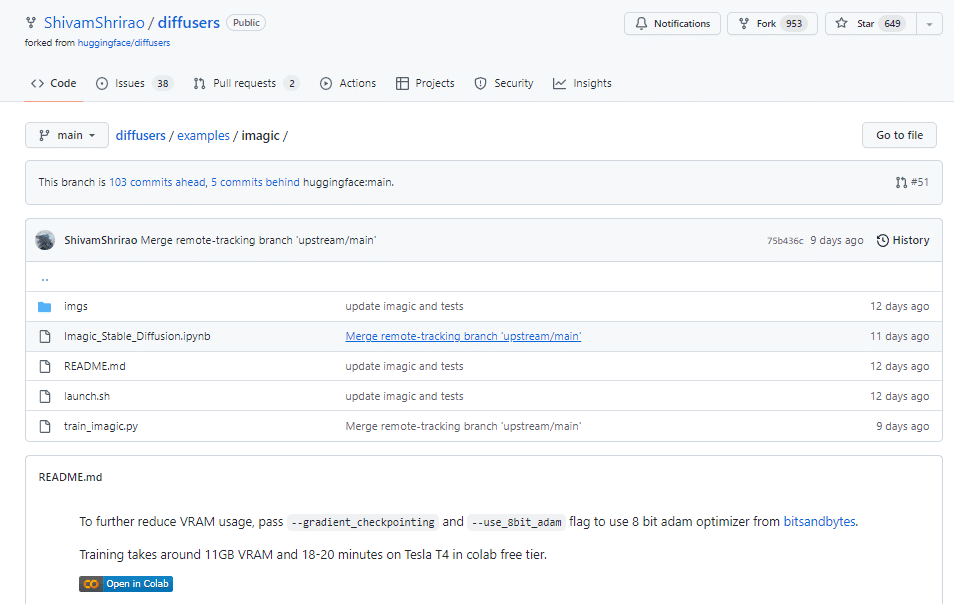Open the 103 commits ahead link
The width and height of the screenshot is (954, 604).
[x=157, y=182]
